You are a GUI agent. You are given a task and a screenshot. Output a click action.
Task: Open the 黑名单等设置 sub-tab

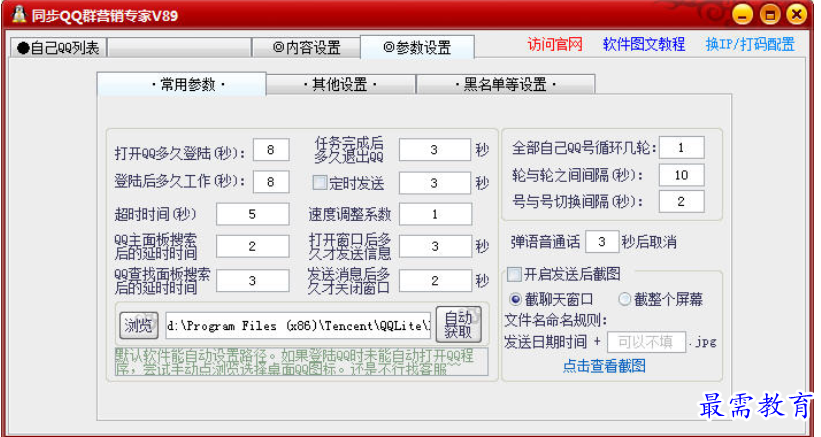coord(505,84)
